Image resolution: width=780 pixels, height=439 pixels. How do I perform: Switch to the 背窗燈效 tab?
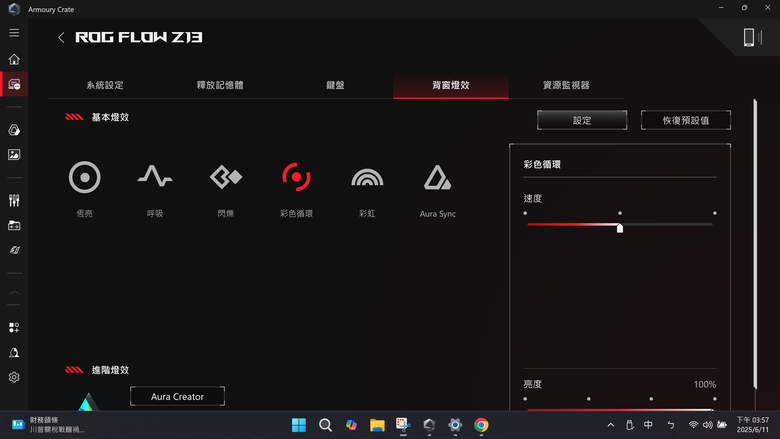(451, 85)
